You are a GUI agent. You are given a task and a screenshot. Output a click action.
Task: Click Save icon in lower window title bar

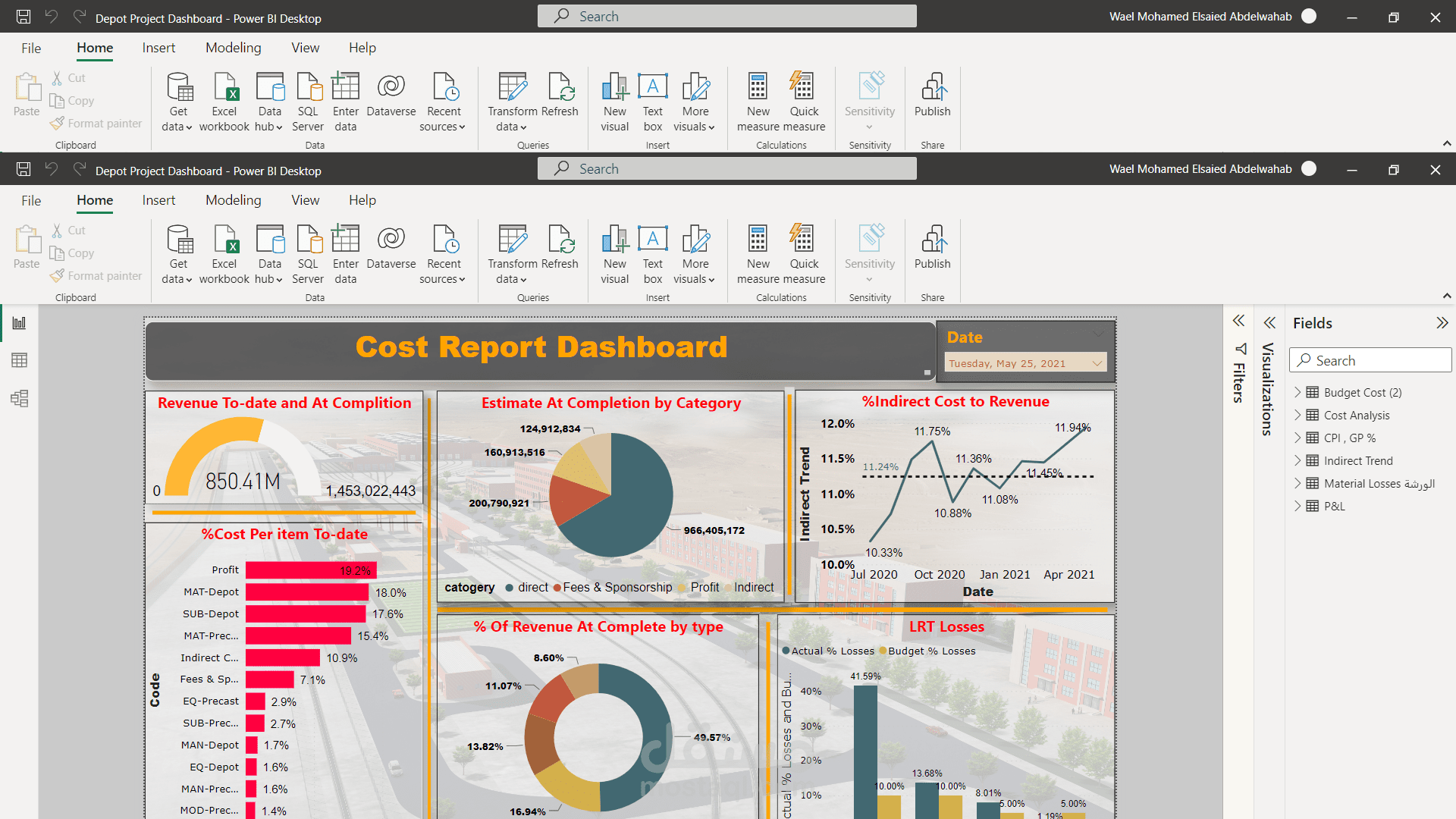point(24,169)
